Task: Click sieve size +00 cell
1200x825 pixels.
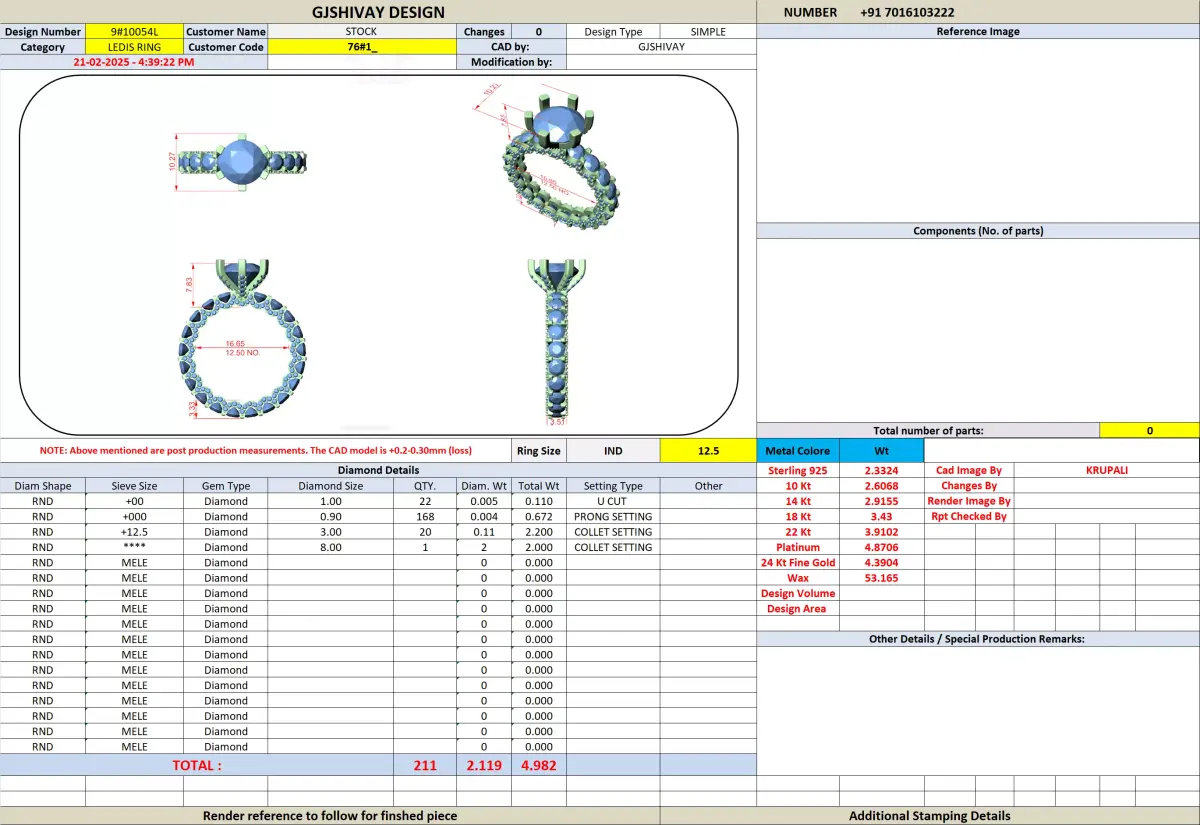Action: point(134,501)
